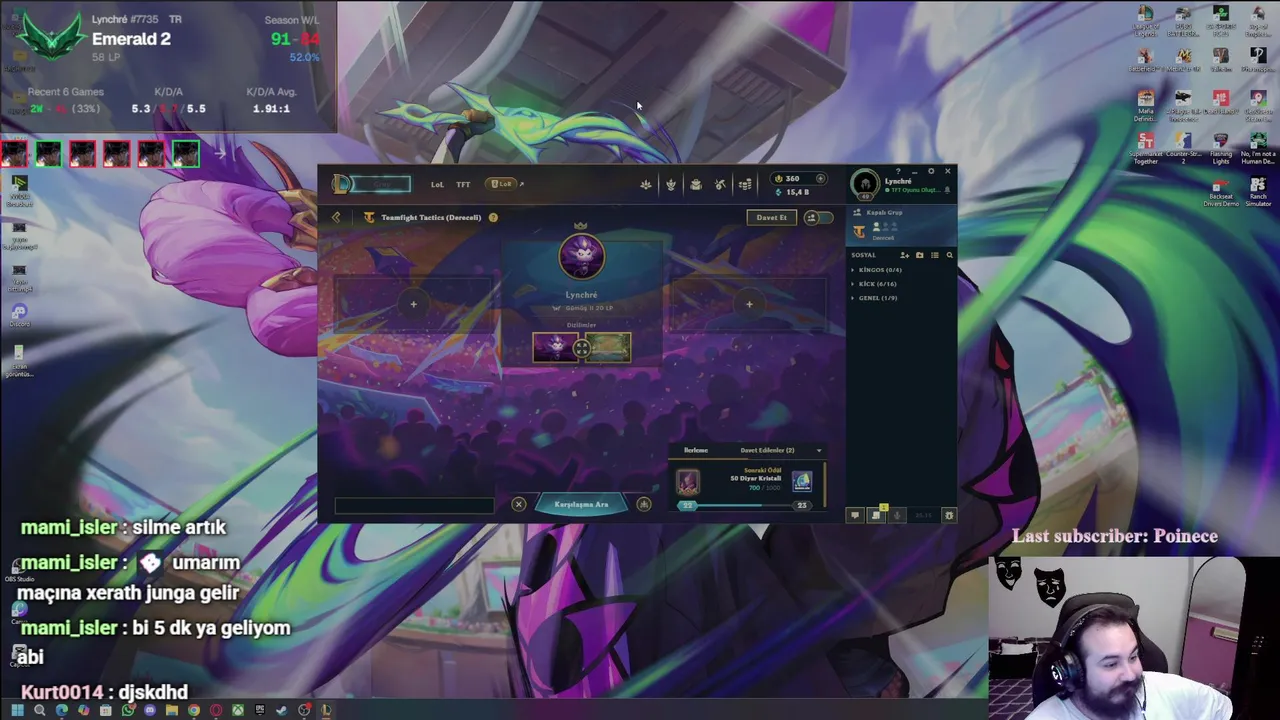Search friends with magnifier icon in Sosyal

click(950, 255)
